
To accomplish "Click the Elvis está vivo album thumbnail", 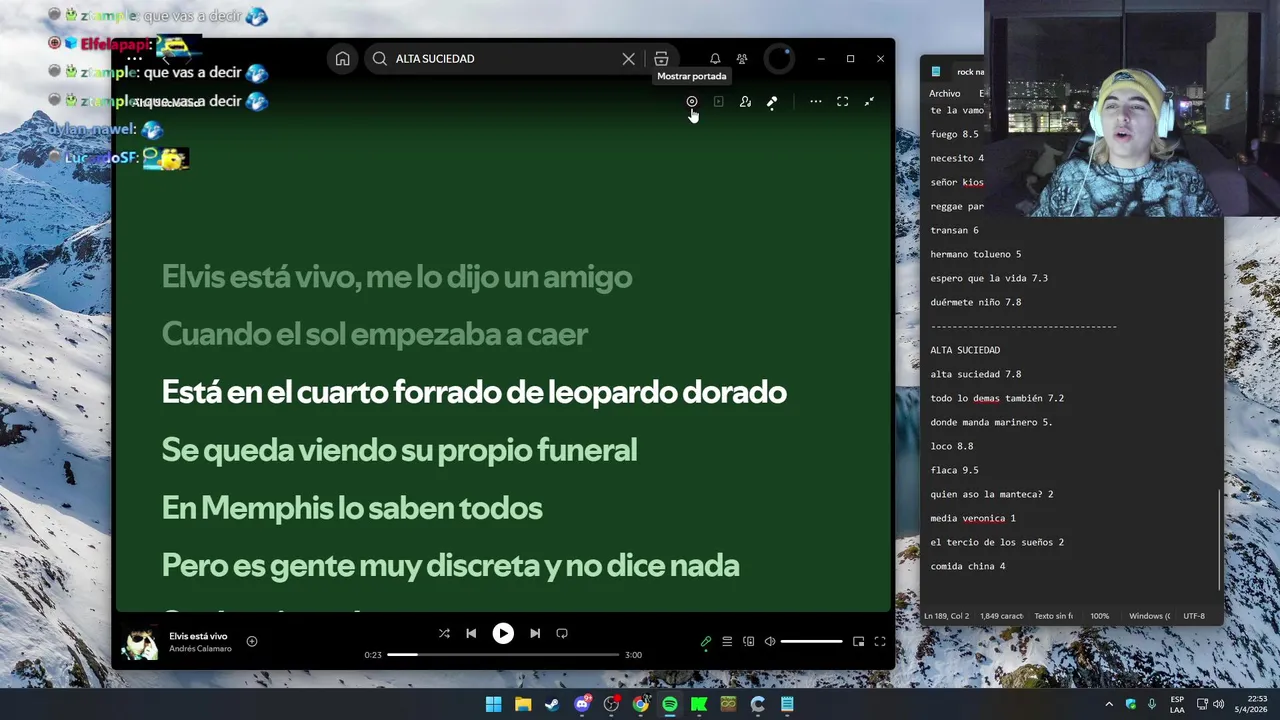I will pos(140,643).
